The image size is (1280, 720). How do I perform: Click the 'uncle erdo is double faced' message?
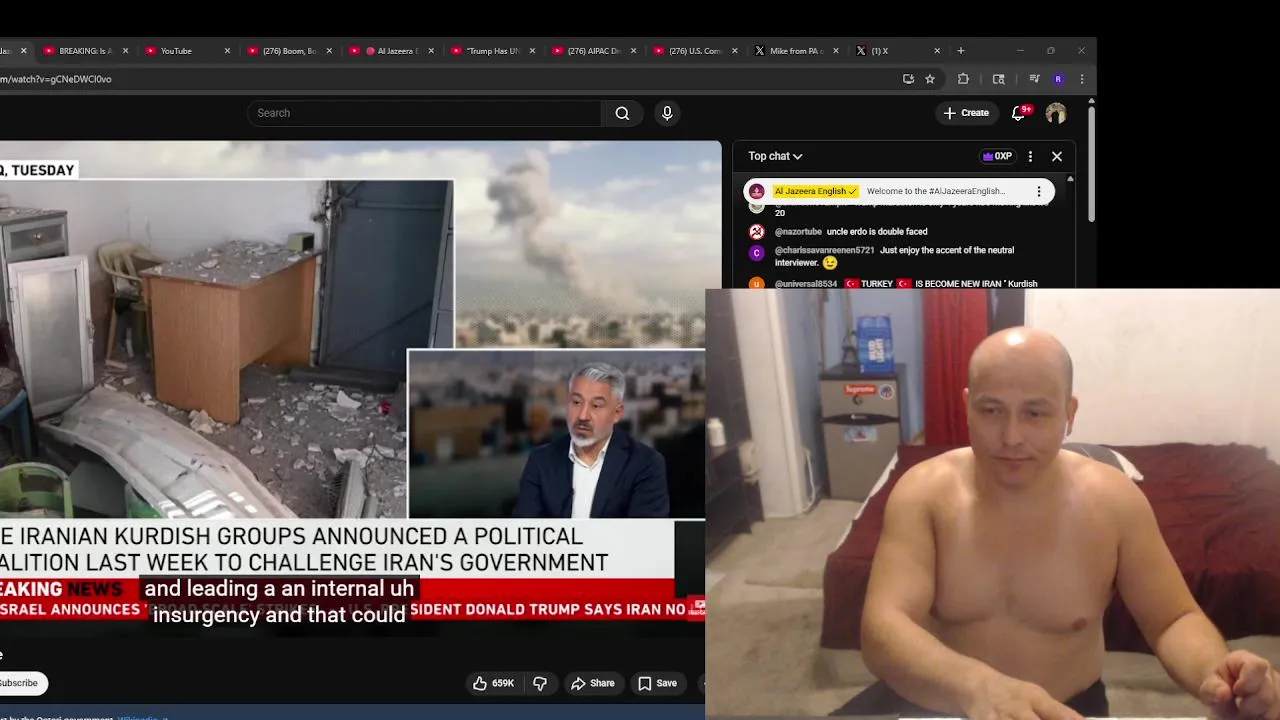click(x=877, y=231)
